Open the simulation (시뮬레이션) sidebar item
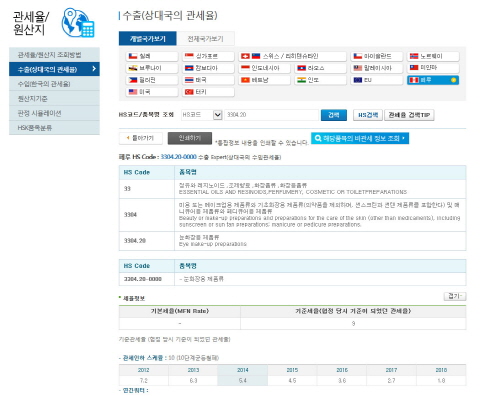This screenshot has height=396, width=485. coord(54,113)
